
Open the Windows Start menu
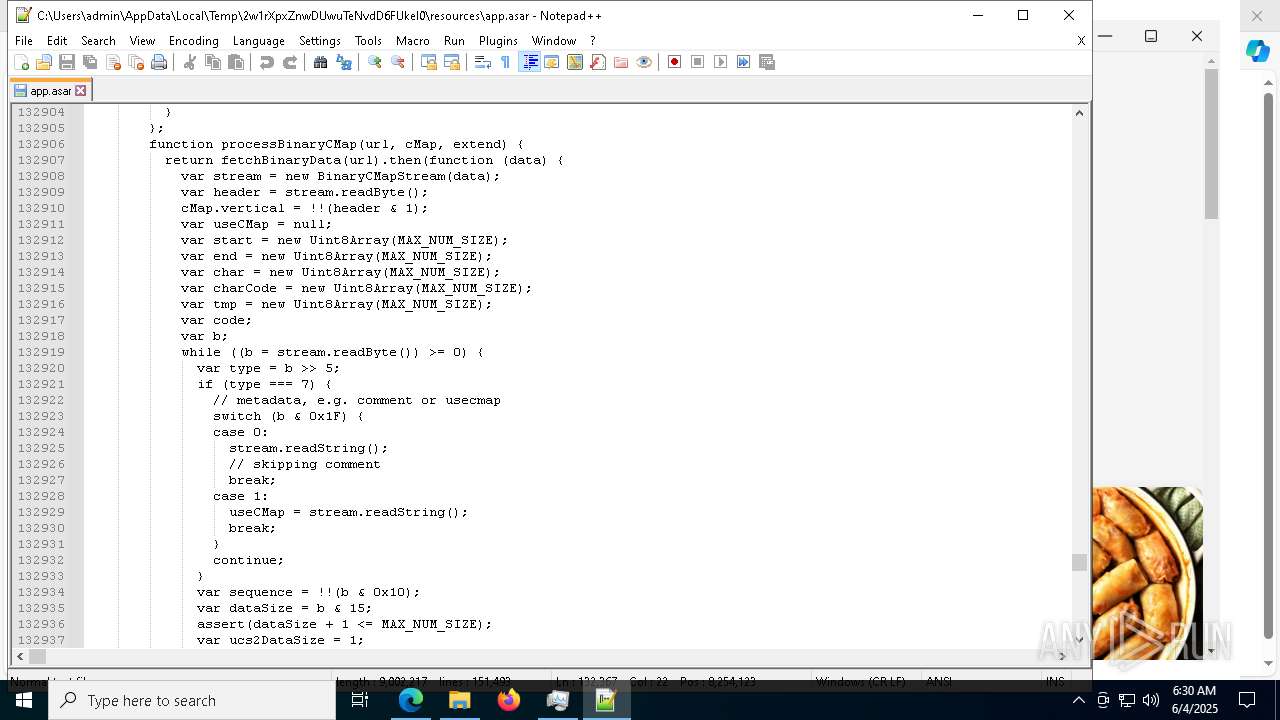[23, 700]
